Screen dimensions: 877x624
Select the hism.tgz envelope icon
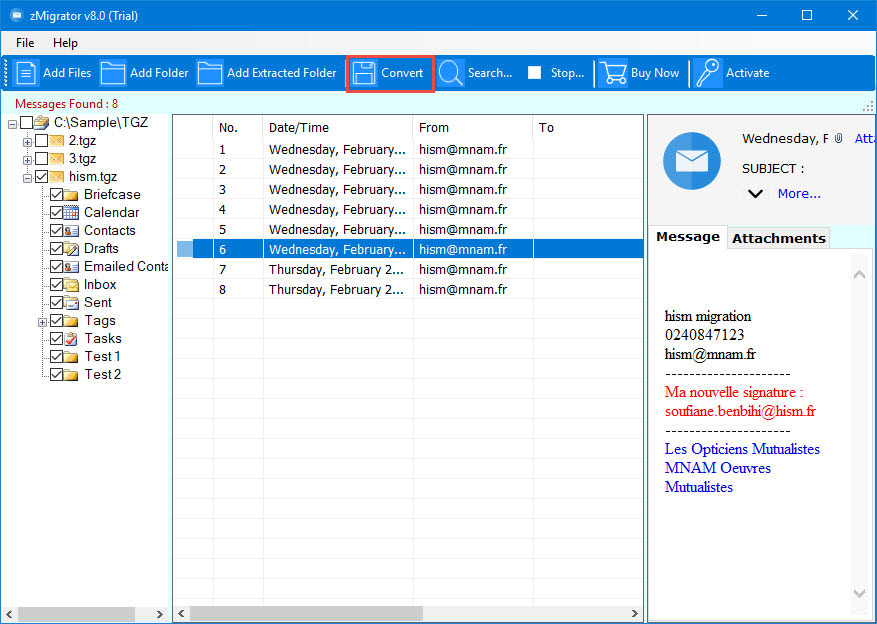coord(56,177)
